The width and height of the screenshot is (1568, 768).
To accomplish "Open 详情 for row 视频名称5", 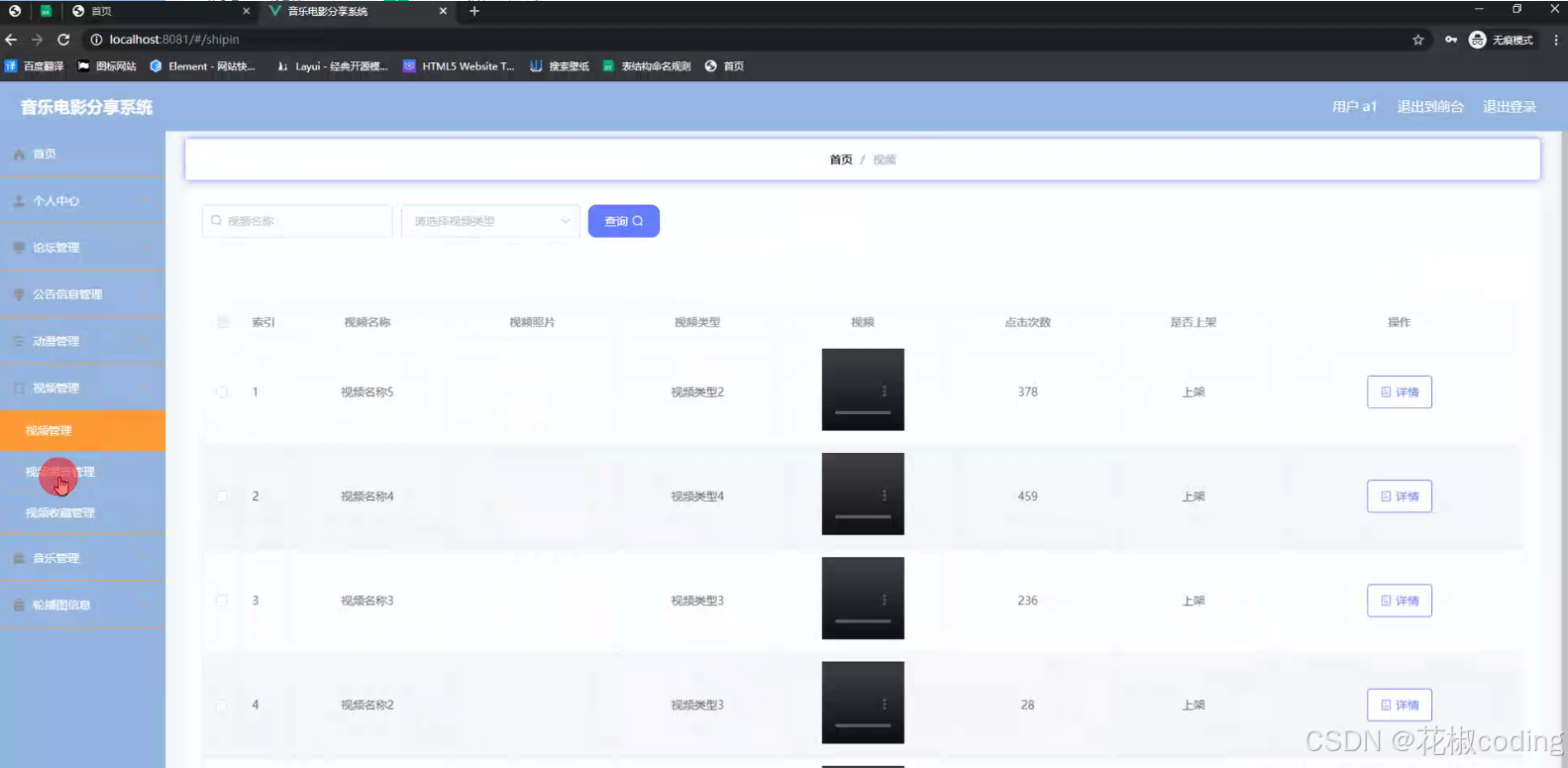I will [x=1400, y=392].
